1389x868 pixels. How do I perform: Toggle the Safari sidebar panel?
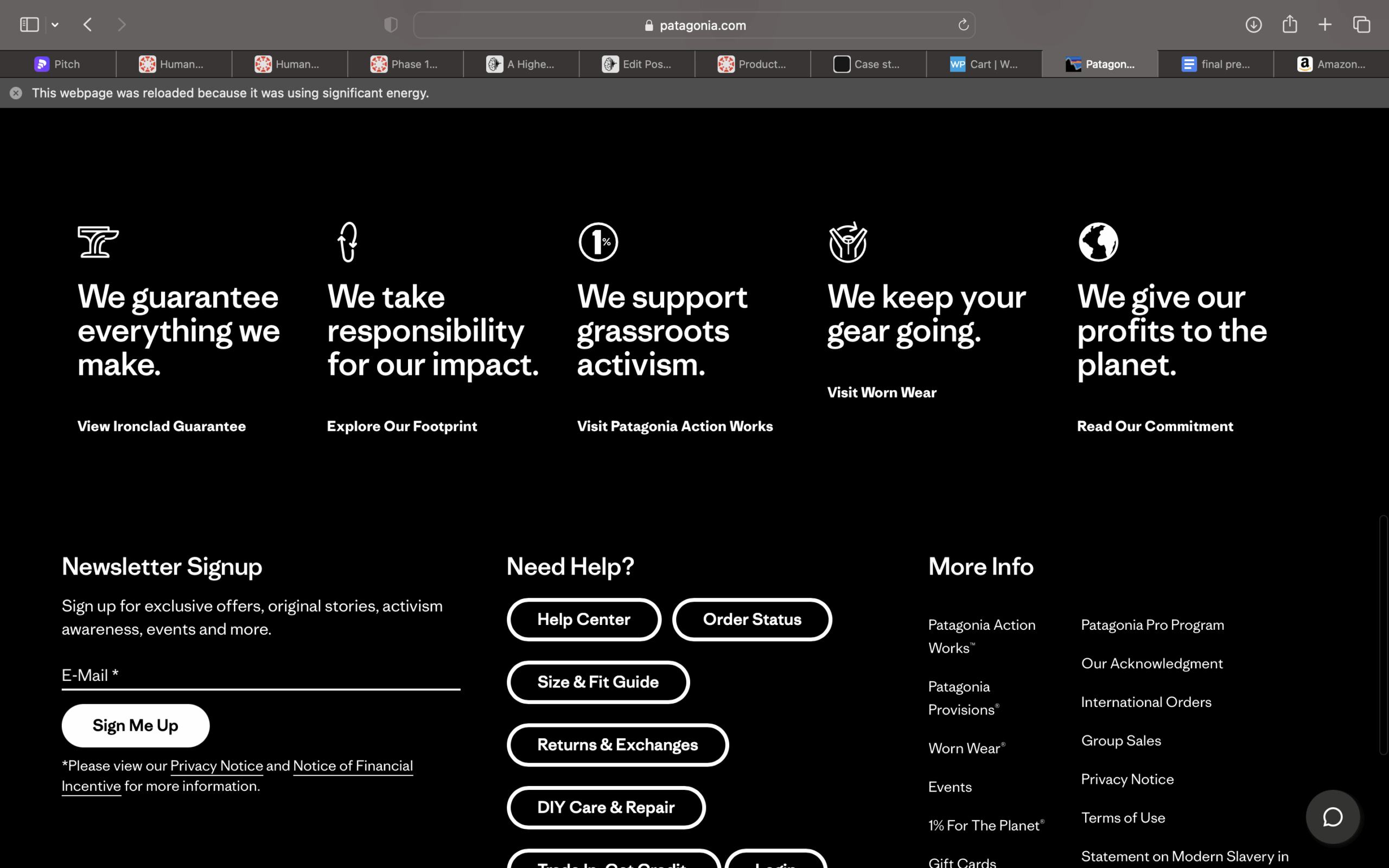tap(29, 25)
